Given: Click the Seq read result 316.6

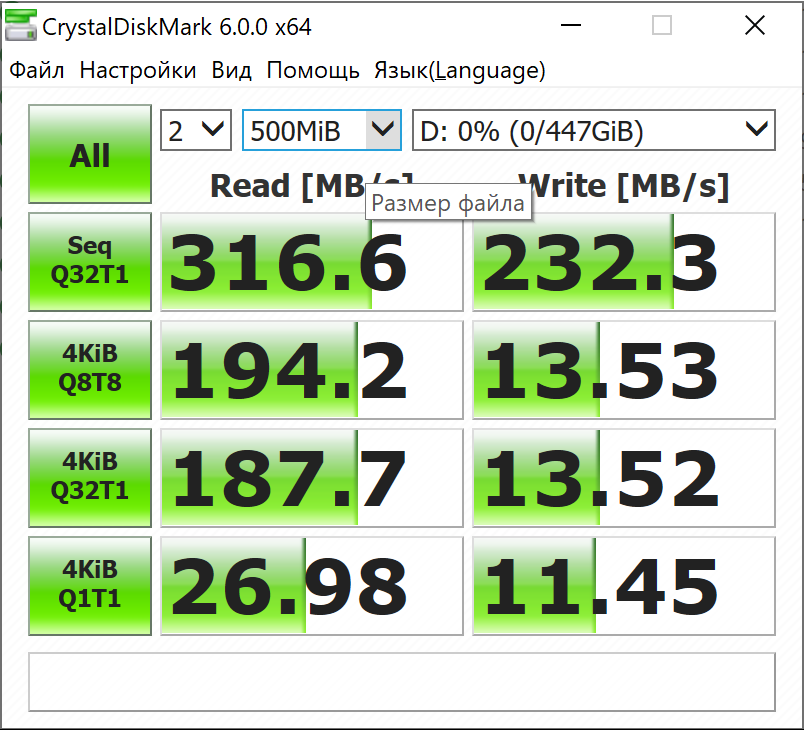Looking at the screenshot, I should click(x=312, y=262).
